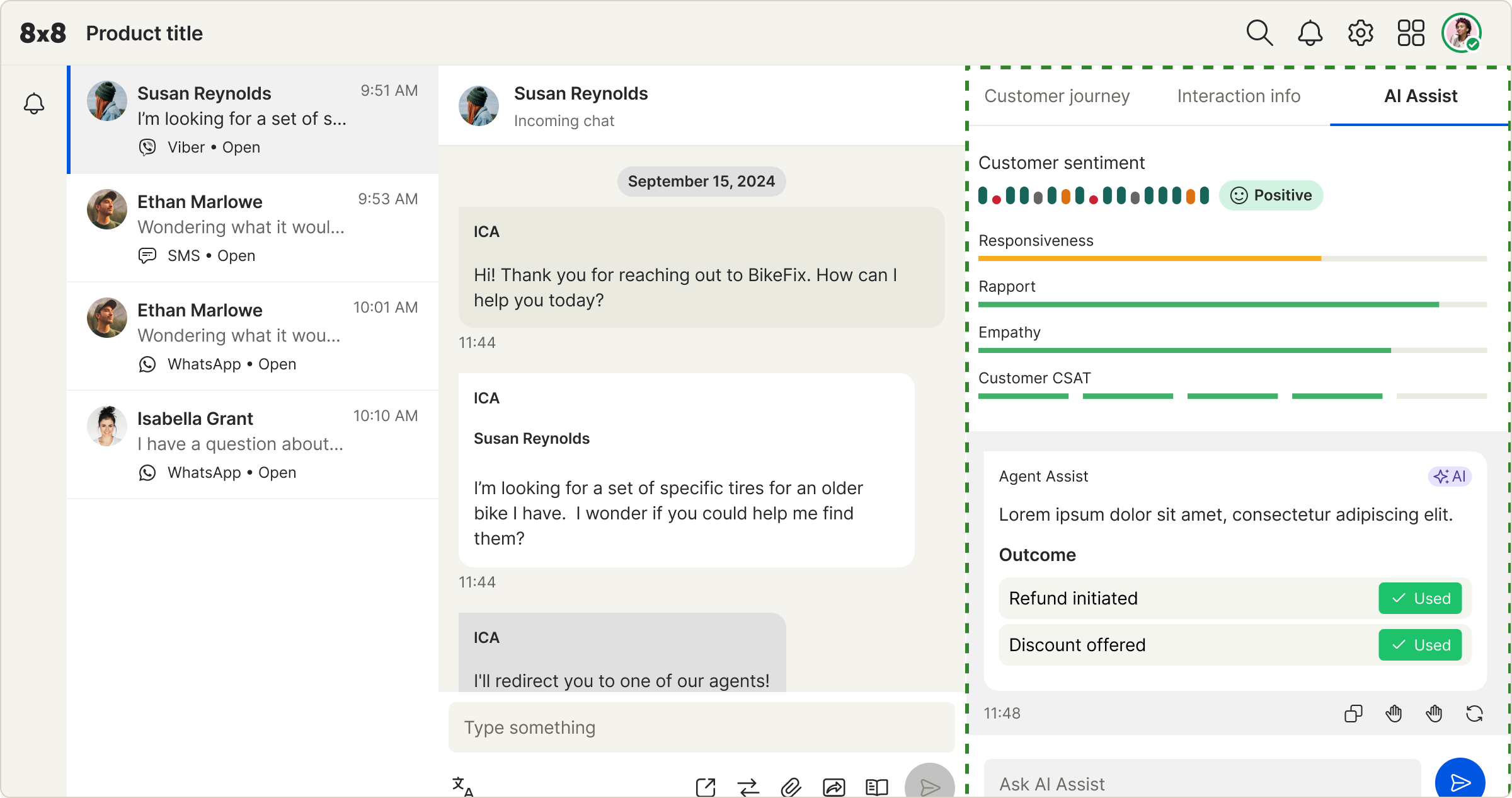Viewport: 1512px width, 798px height.
Task: Click the Responsiveness progress bar
Action: point(1232,258)
